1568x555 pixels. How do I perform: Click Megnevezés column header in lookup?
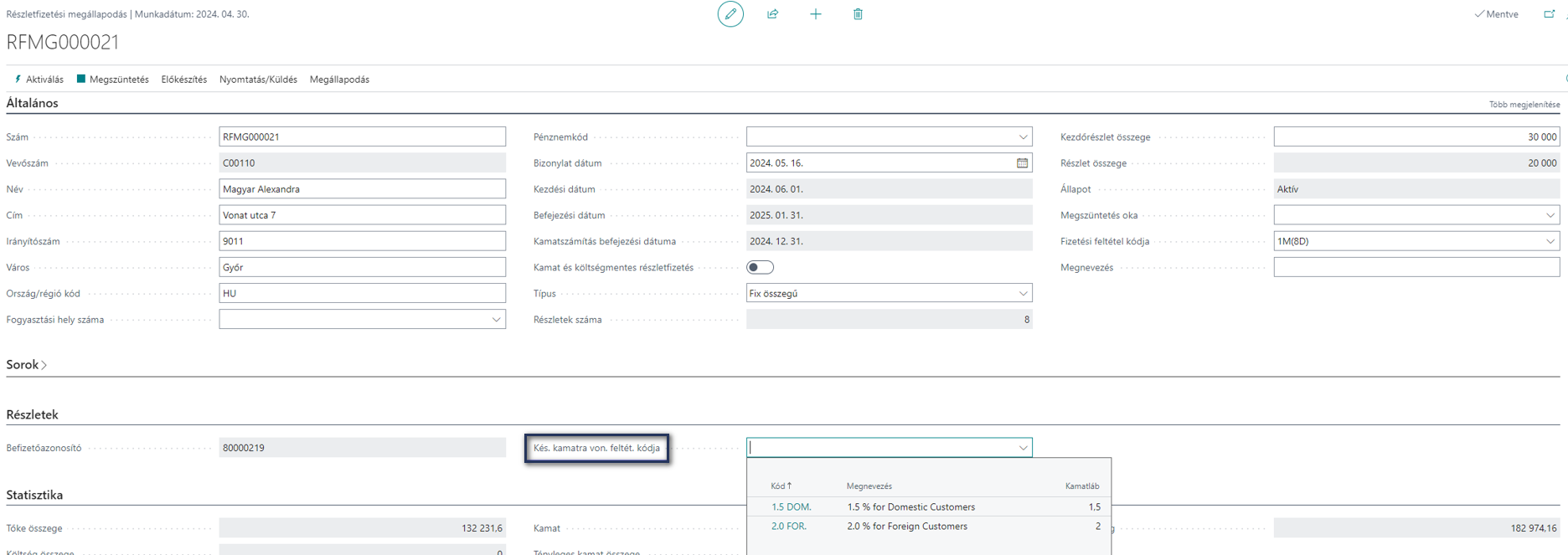point(869,486)
